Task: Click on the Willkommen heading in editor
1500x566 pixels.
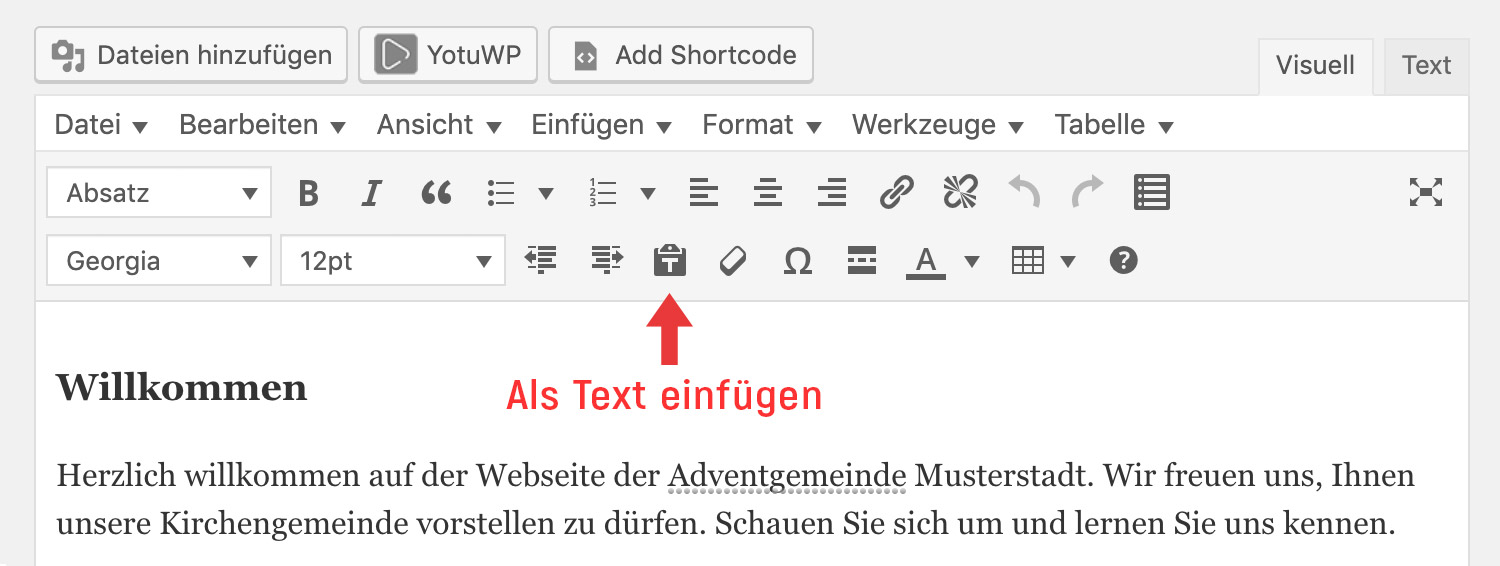Action: [x=181, y=388]
